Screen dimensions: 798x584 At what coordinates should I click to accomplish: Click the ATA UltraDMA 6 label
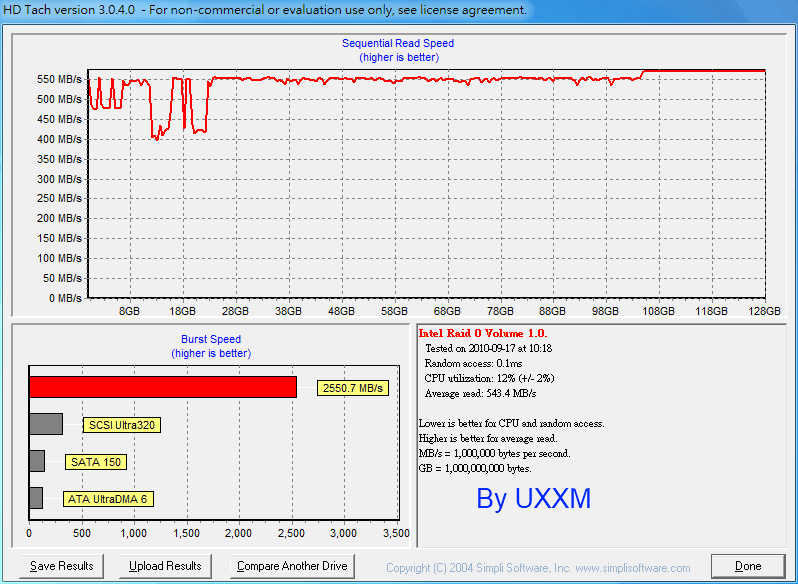pyautogui.click(x=108, y=499)
